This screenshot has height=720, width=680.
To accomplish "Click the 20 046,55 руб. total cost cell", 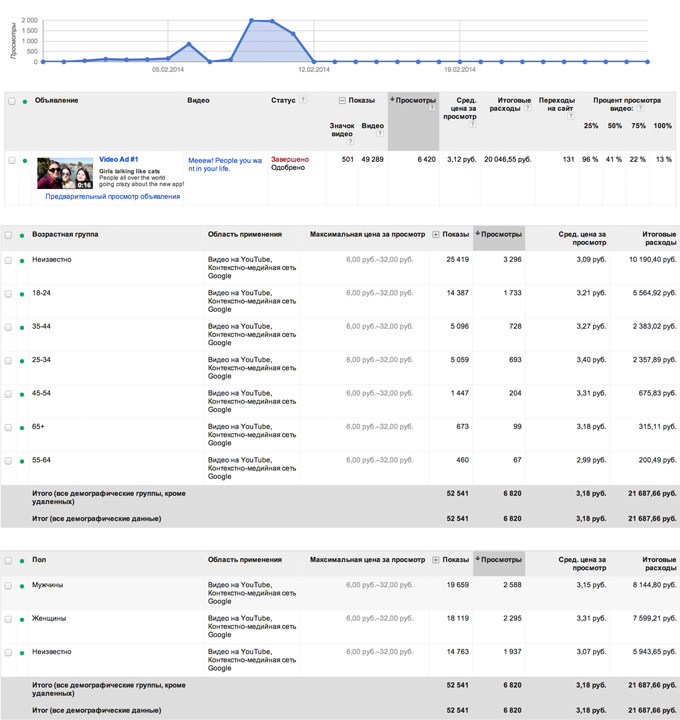I will pyautogui.click(x=507, y=159).
